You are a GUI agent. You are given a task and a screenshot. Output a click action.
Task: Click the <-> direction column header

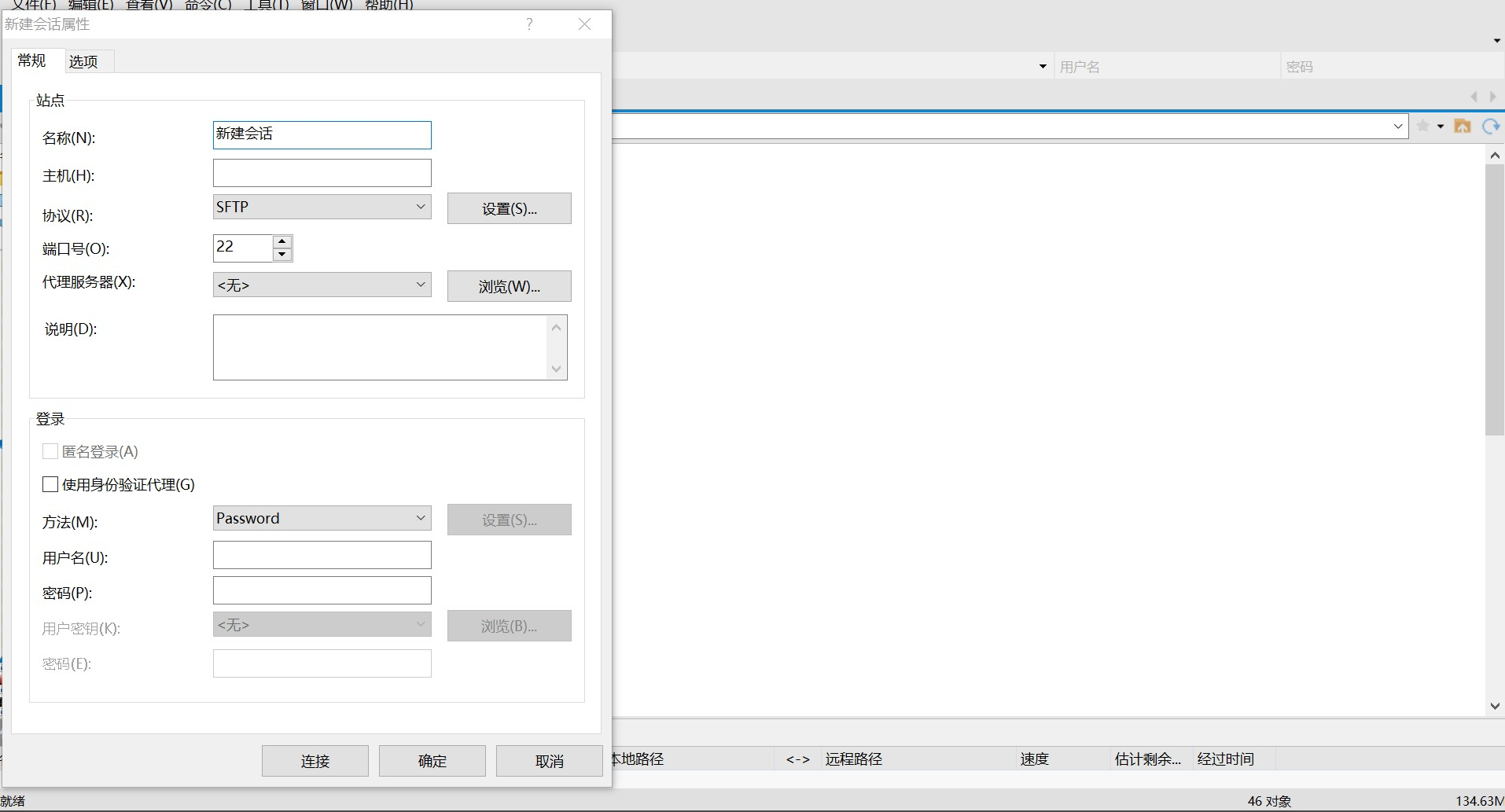point(798,759)
